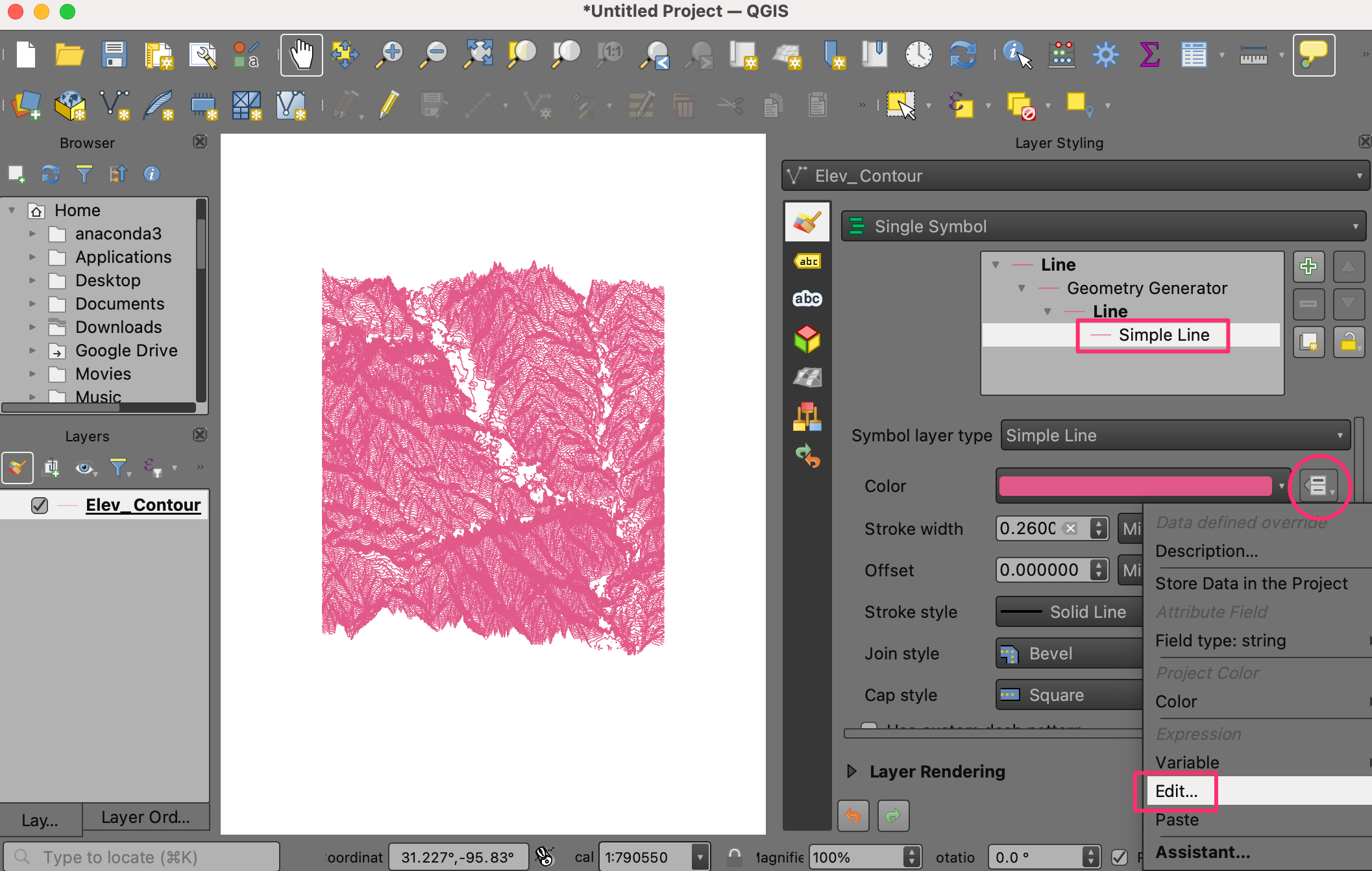The height and width of the screenshot is (871, 1372).
Task: Select Store Data in the Project
Action: [x=1251, y=583]
